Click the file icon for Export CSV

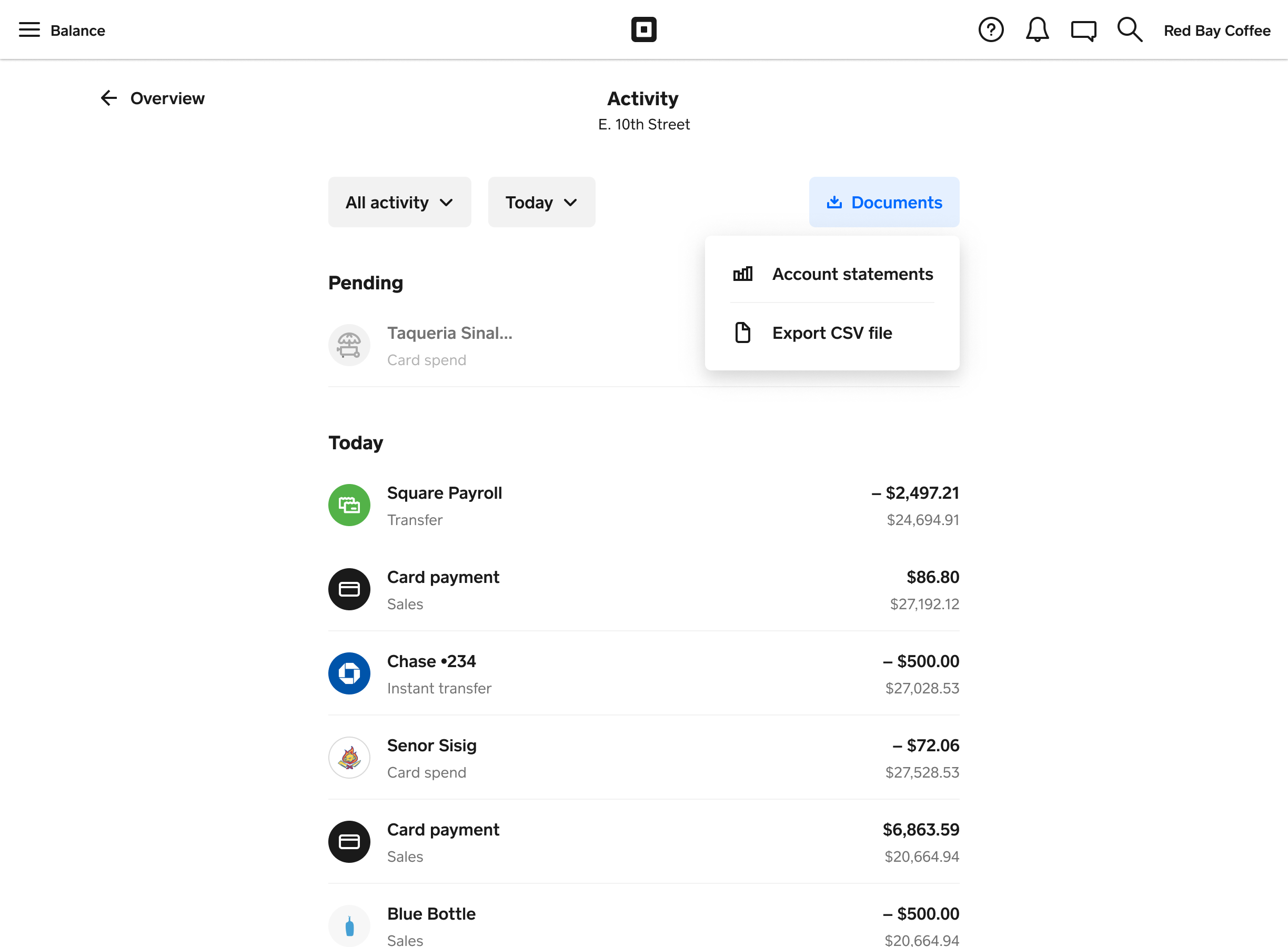[743, 333]
